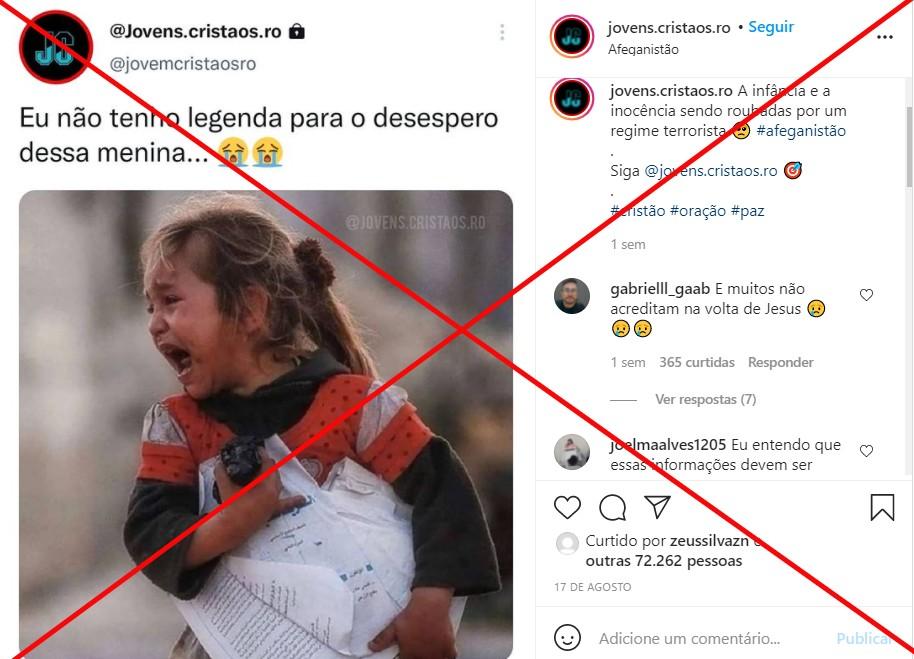Like gabrielll_gaab's comment heart

pos(866,295)
